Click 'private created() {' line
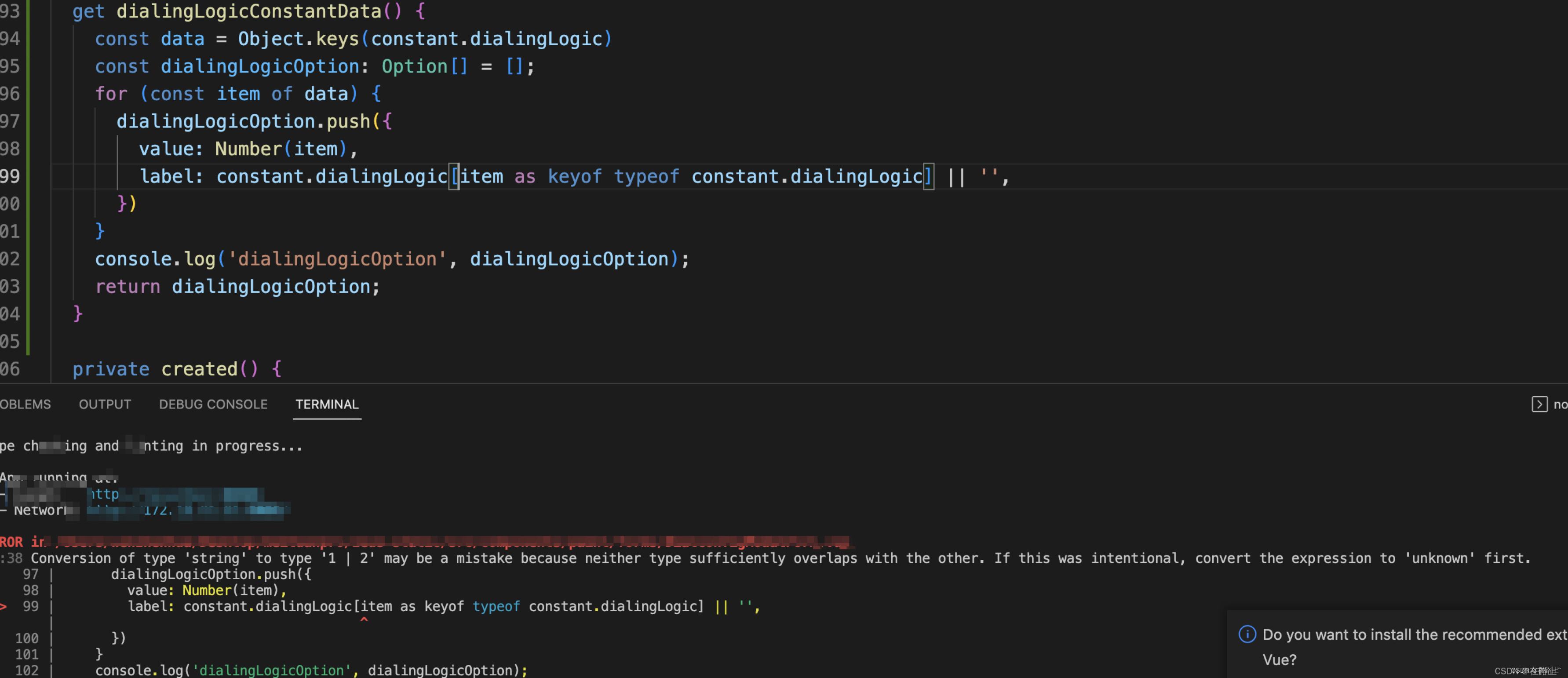This screenshot has width=1568, height=678. pos(177,369)
